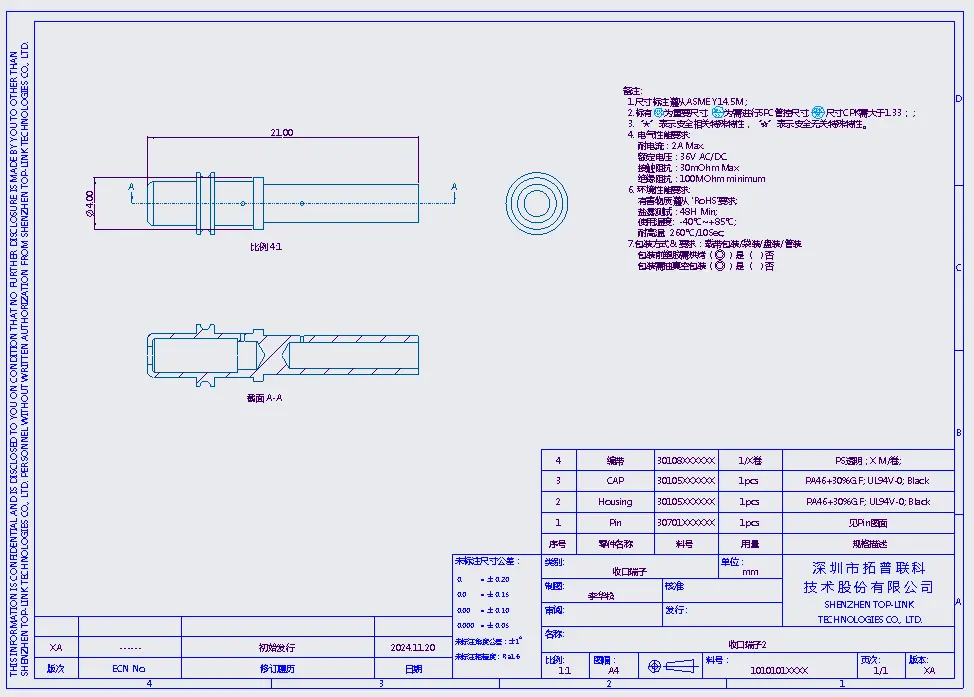Click the 初始发行 revision history entry
974x697 pixels.
coord(264,648)
